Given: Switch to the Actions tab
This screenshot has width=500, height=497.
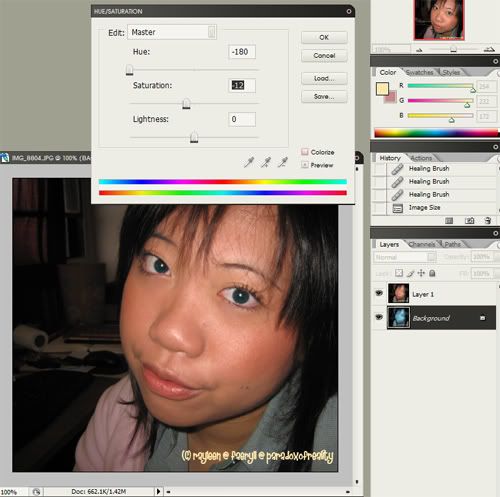Looking at the screenshot, I should 421,158.
